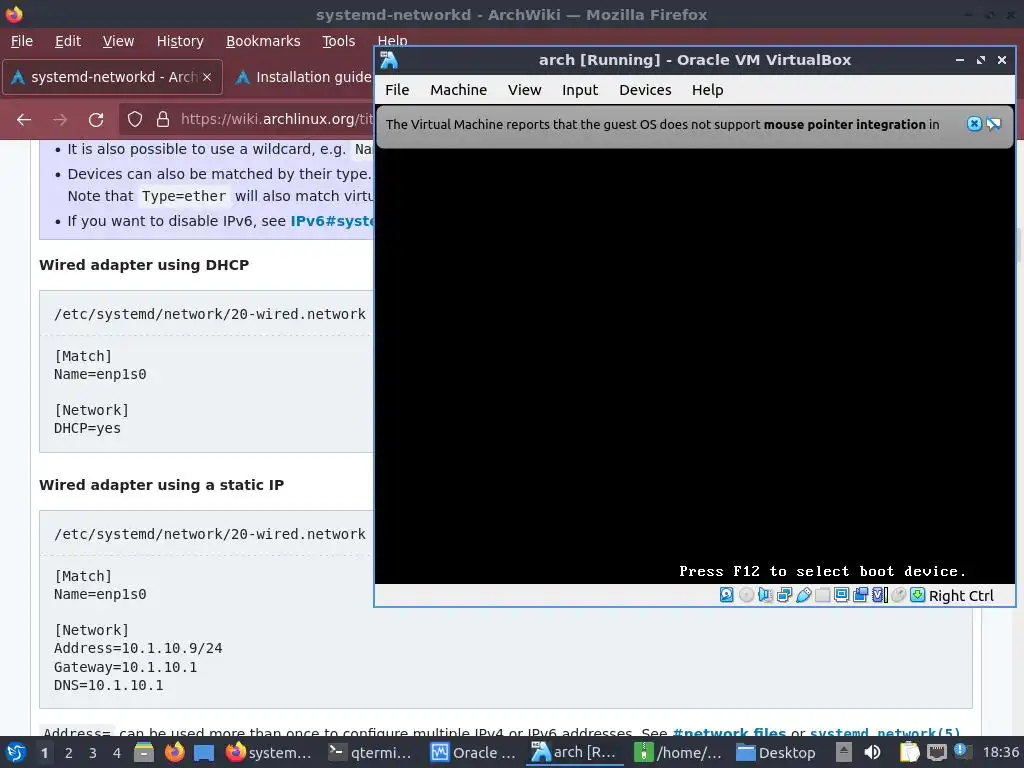Click the shared folders icon in VirtualBox status bar
This screenshot has height=768, width=1024.
coord(822,595)
